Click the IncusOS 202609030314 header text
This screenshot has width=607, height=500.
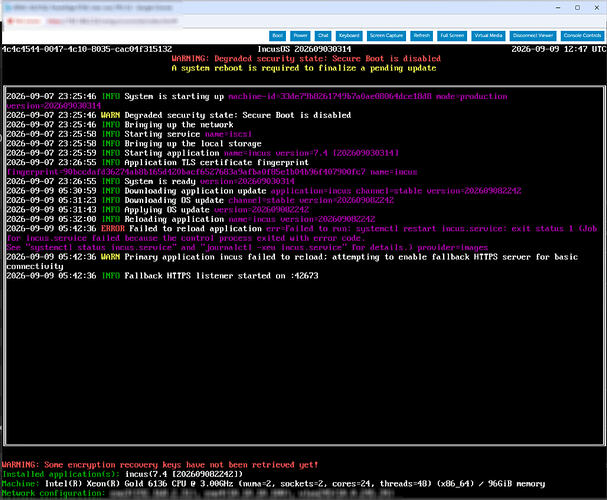coord(304,49)
